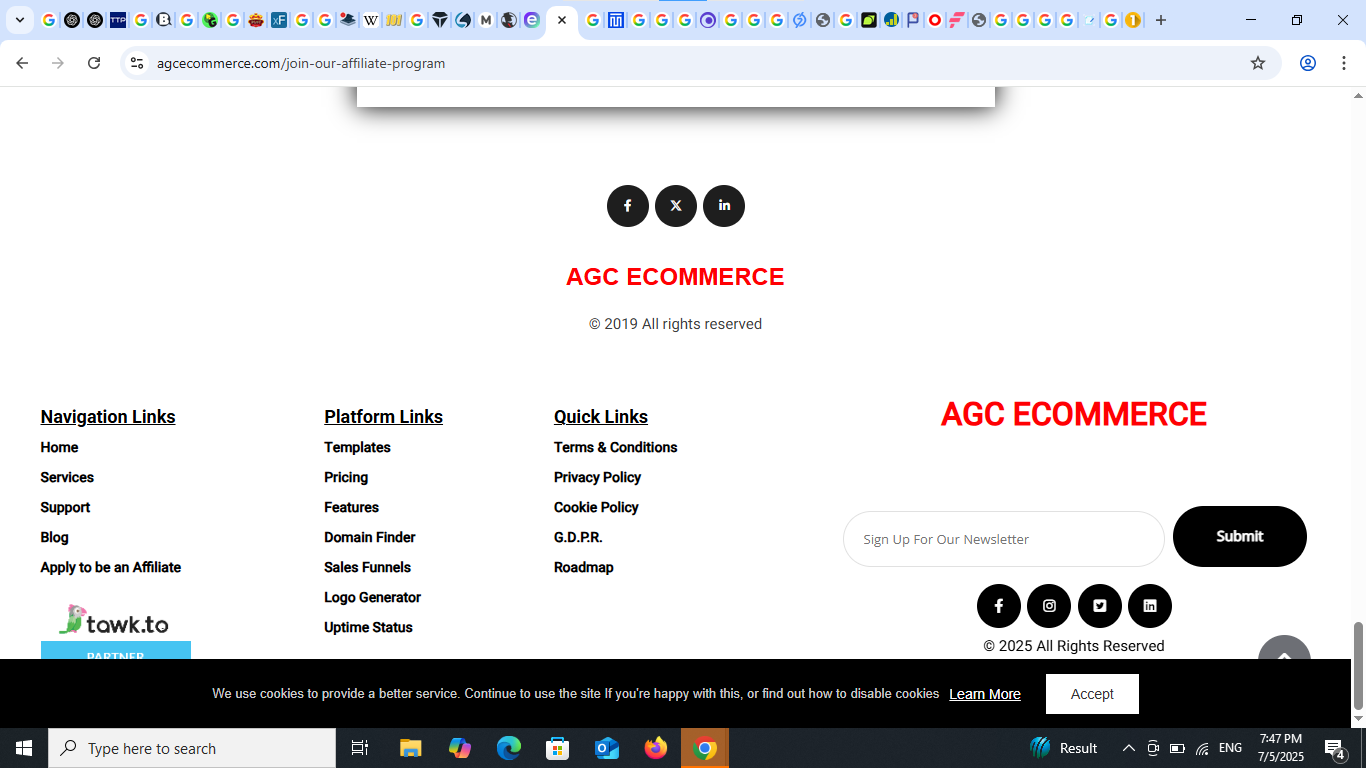Launch Microsoft Edge from the taskbar
The width and height of the screenshot is (1366, 768).
click(x=509, y=748)
